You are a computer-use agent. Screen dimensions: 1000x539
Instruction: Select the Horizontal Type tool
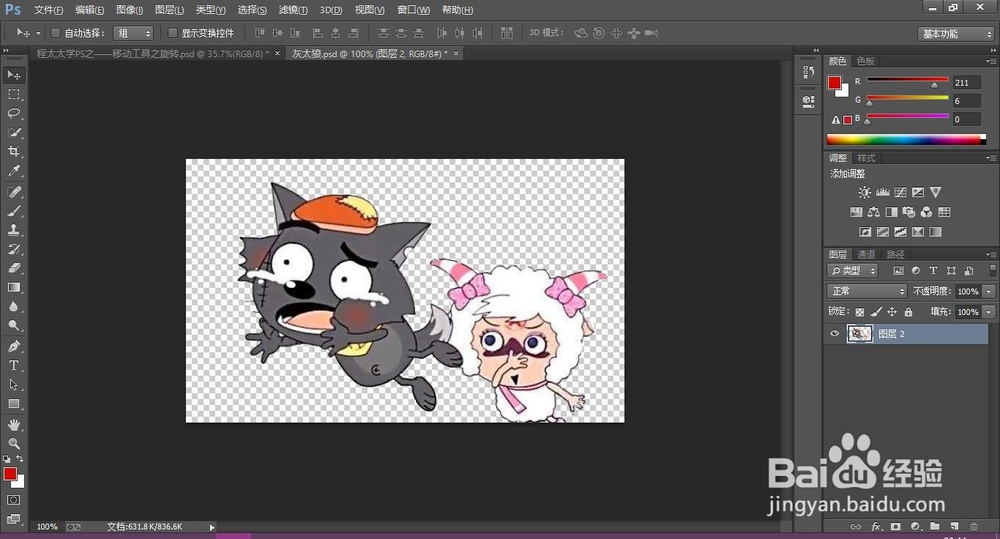[13, 366]
